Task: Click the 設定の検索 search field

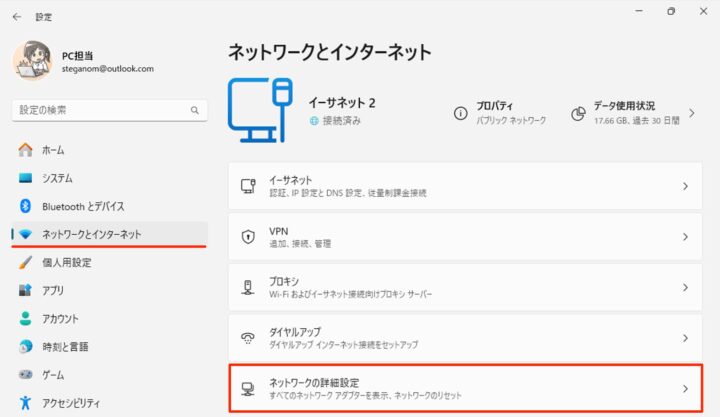Action: click(109, 110)
